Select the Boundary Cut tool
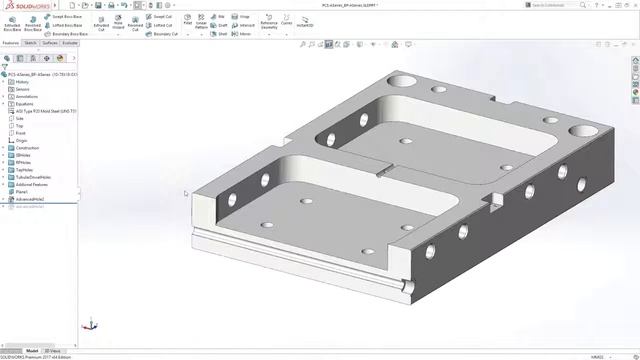 pyautogui.click(x=162, y=34)
